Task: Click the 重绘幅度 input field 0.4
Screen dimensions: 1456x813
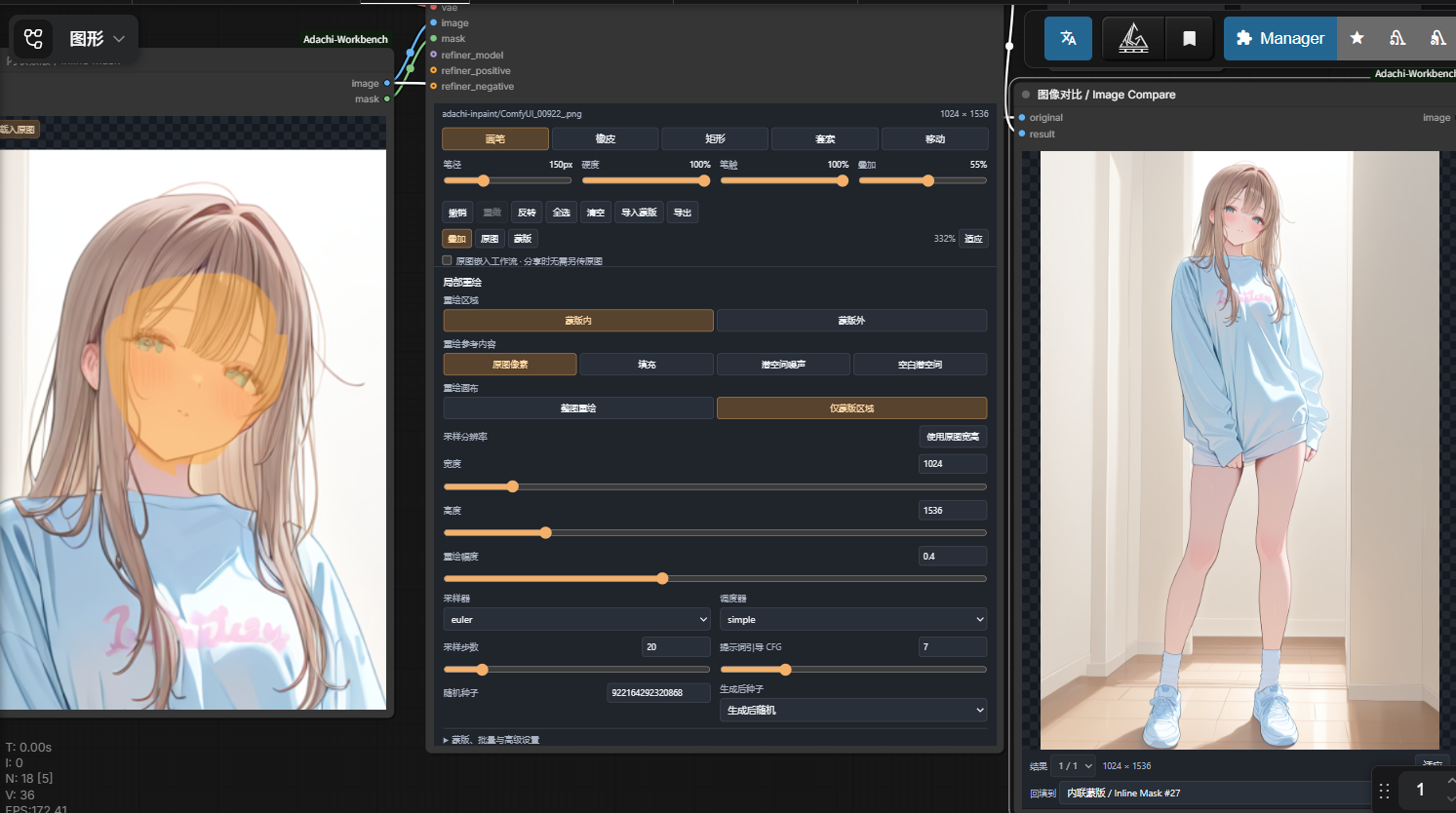Action: click(953, 557)
